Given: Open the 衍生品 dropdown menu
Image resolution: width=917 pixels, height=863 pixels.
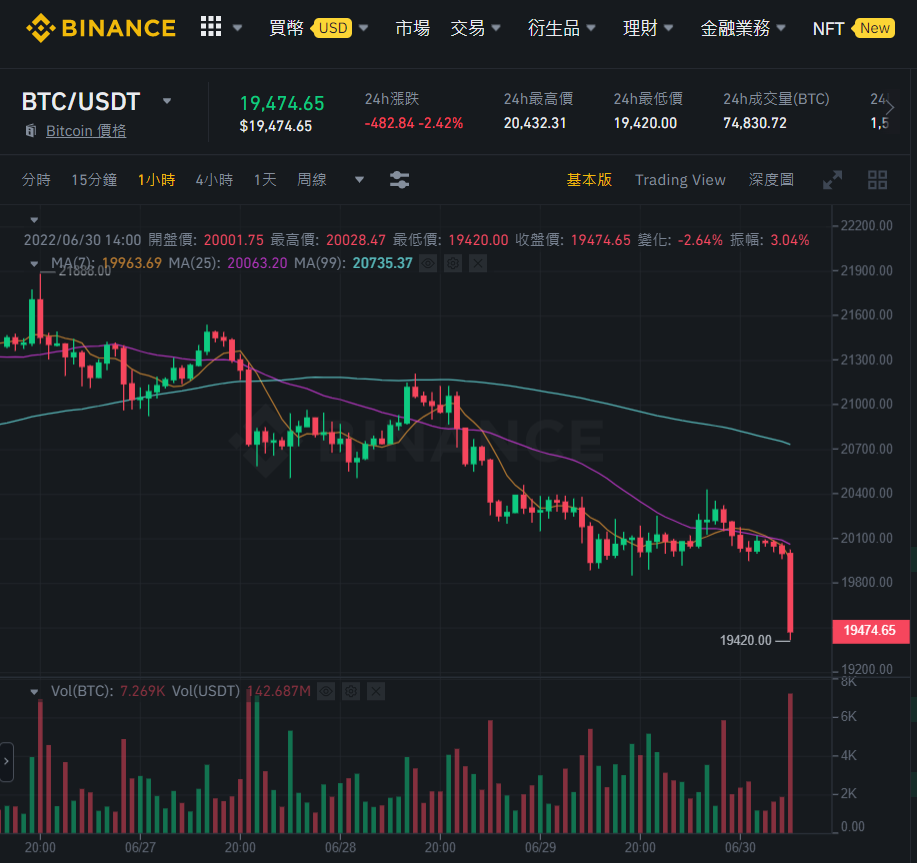Looking at the screenshot, I should point(561,27).
